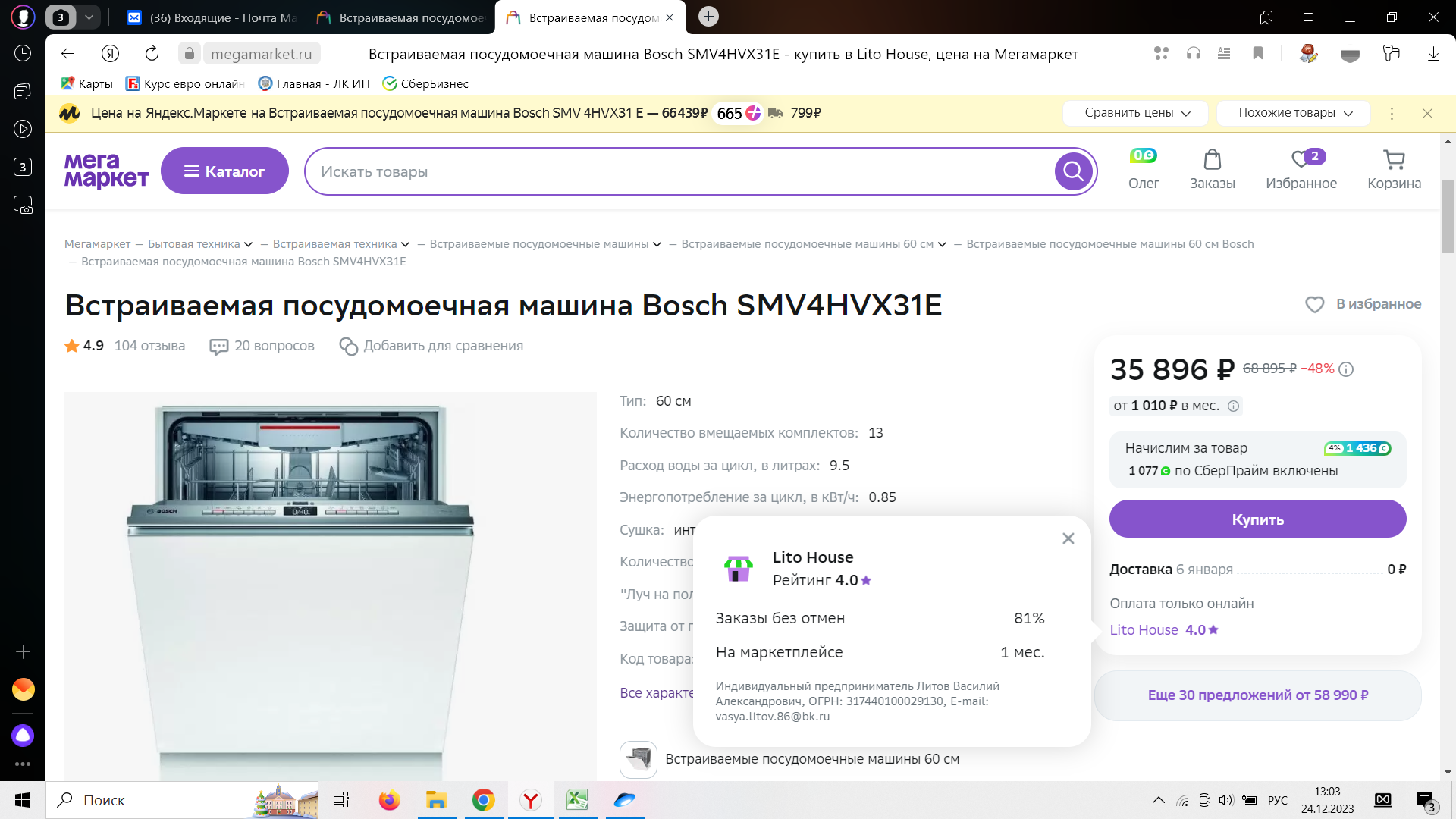Click the info icon beside monthly payment
The width and height of the screenshot is (1456, 819).
pos(1234,406)
